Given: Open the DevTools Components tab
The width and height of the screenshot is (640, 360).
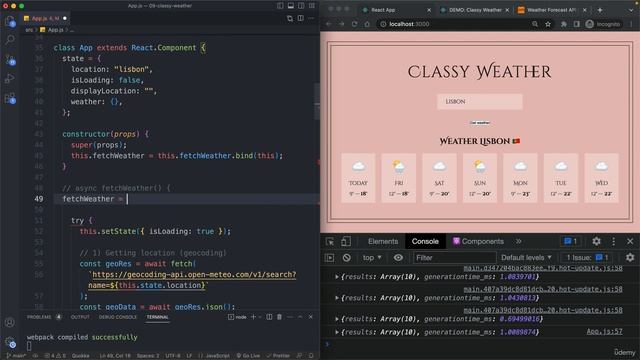Looking at the screenshot, I should (478, 242).
